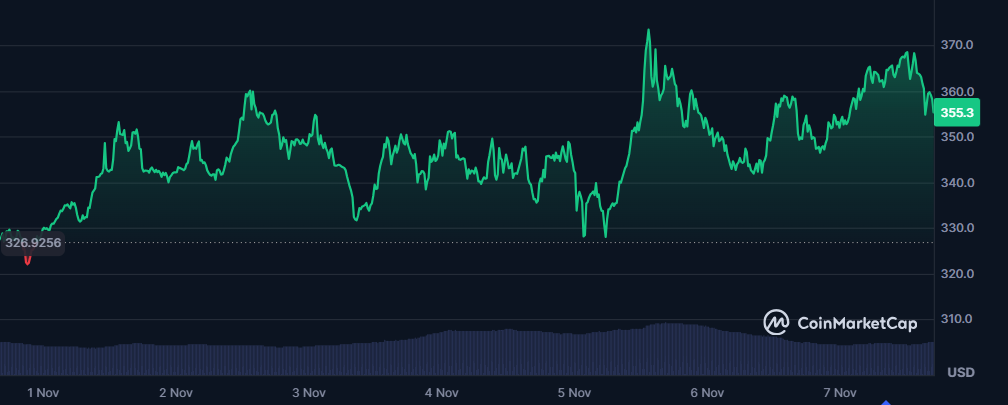Select the 2 Nov date label
Viewport: 1008px width, 405px height.
(176, 392)
